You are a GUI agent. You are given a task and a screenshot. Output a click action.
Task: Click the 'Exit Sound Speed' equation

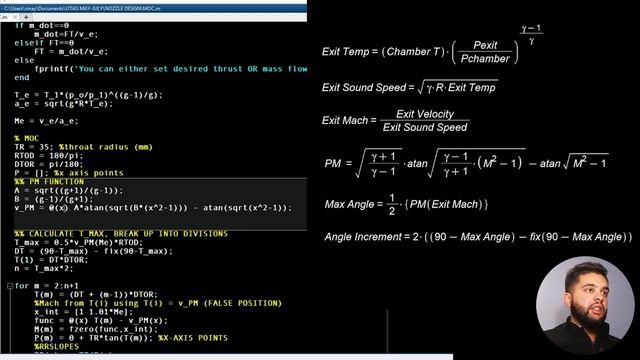[x=409, y=87]
